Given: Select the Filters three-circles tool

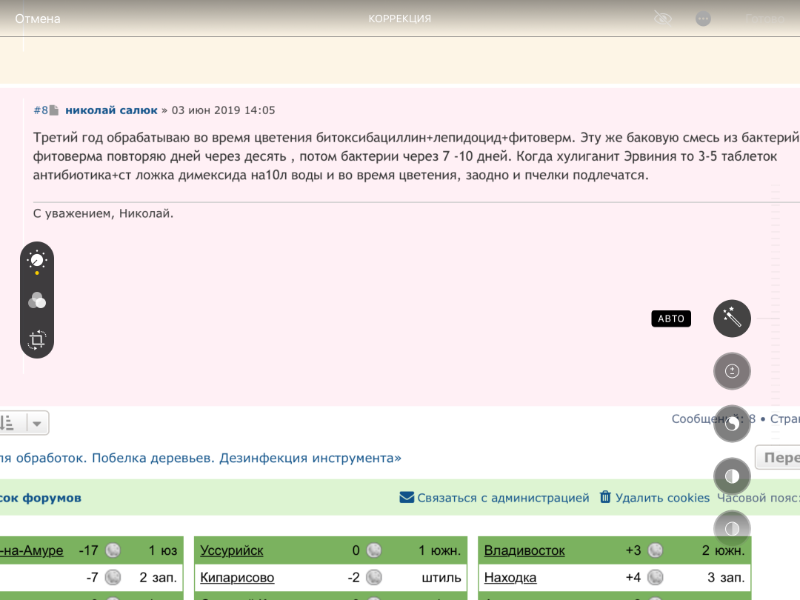Looking at the screenshot, I should click(37, 300).
